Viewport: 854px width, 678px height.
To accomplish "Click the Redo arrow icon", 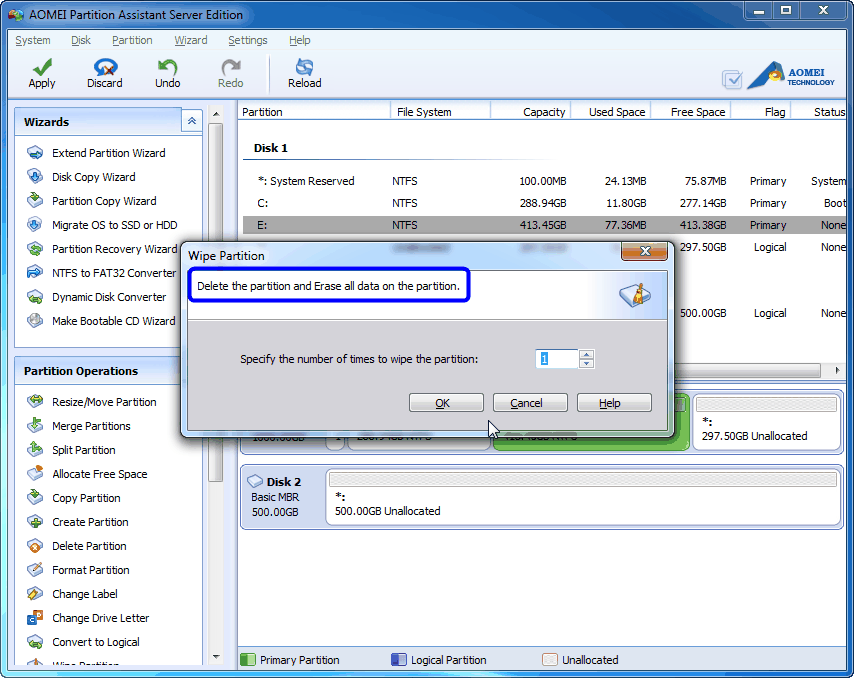I will tap(230, 67).
